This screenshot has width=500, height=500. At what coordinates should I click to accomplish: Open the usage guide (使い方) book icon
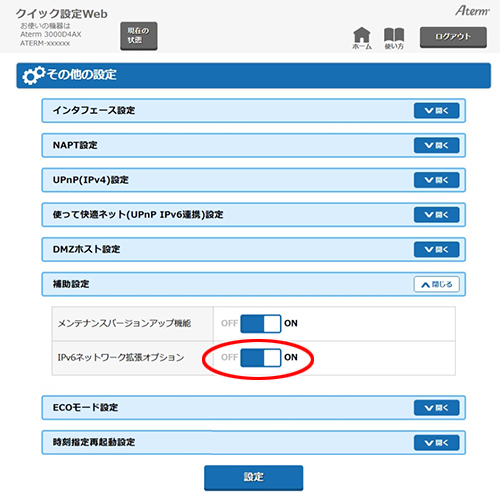(x=394, y=38)
